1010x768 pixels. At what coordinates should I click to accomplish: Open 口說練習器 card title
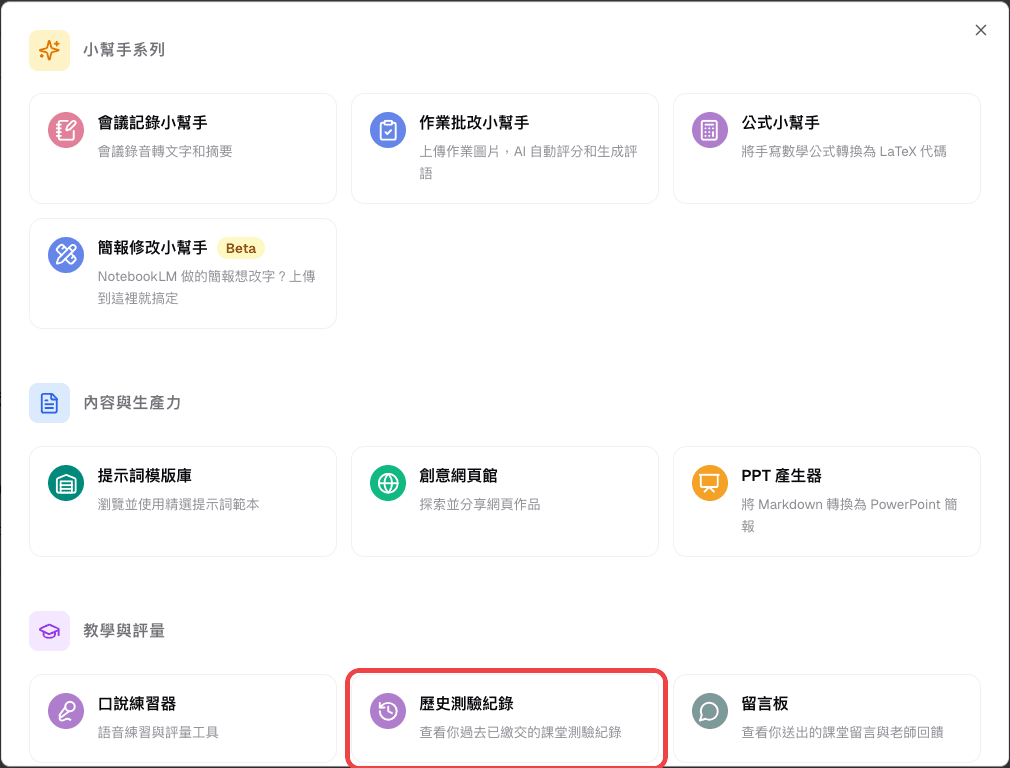(137, 704)
